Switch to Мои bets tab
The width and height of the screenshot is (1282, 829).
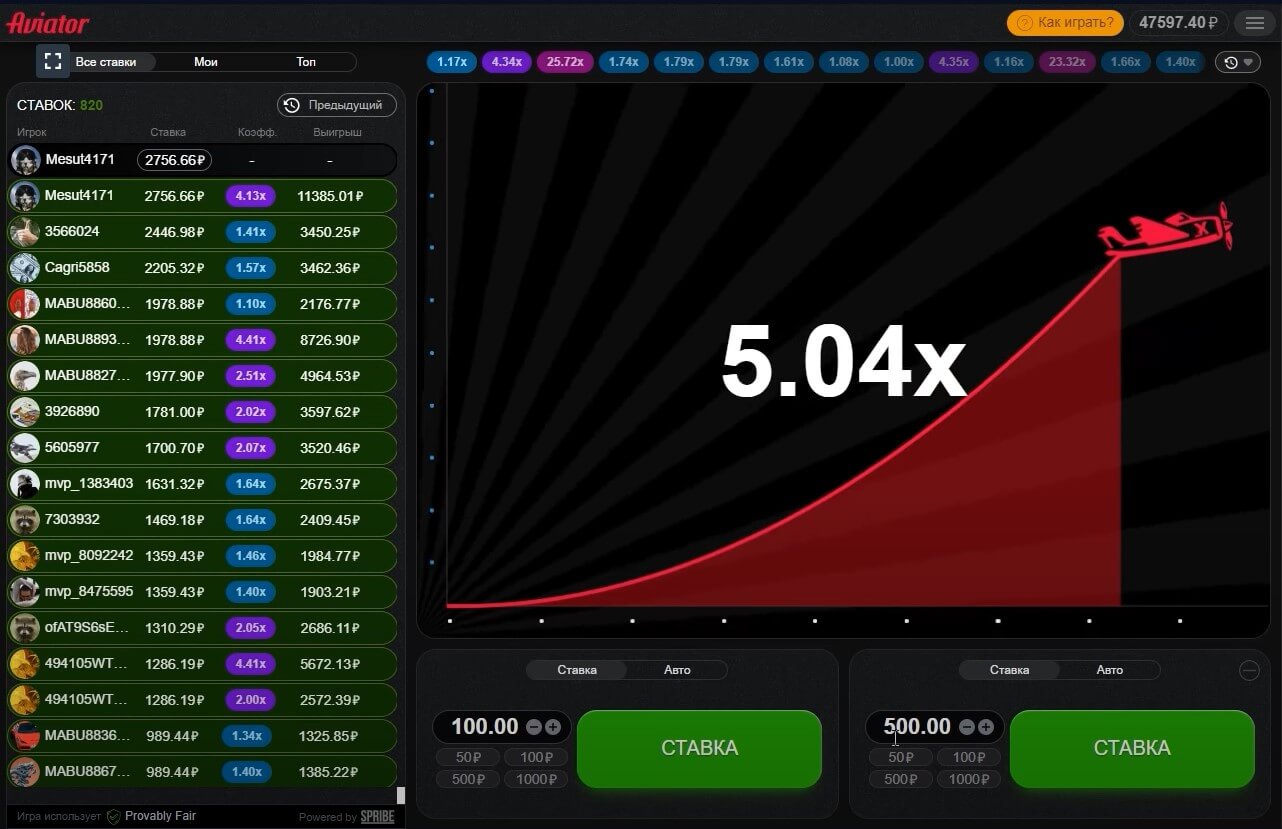[x=206, y=62]
